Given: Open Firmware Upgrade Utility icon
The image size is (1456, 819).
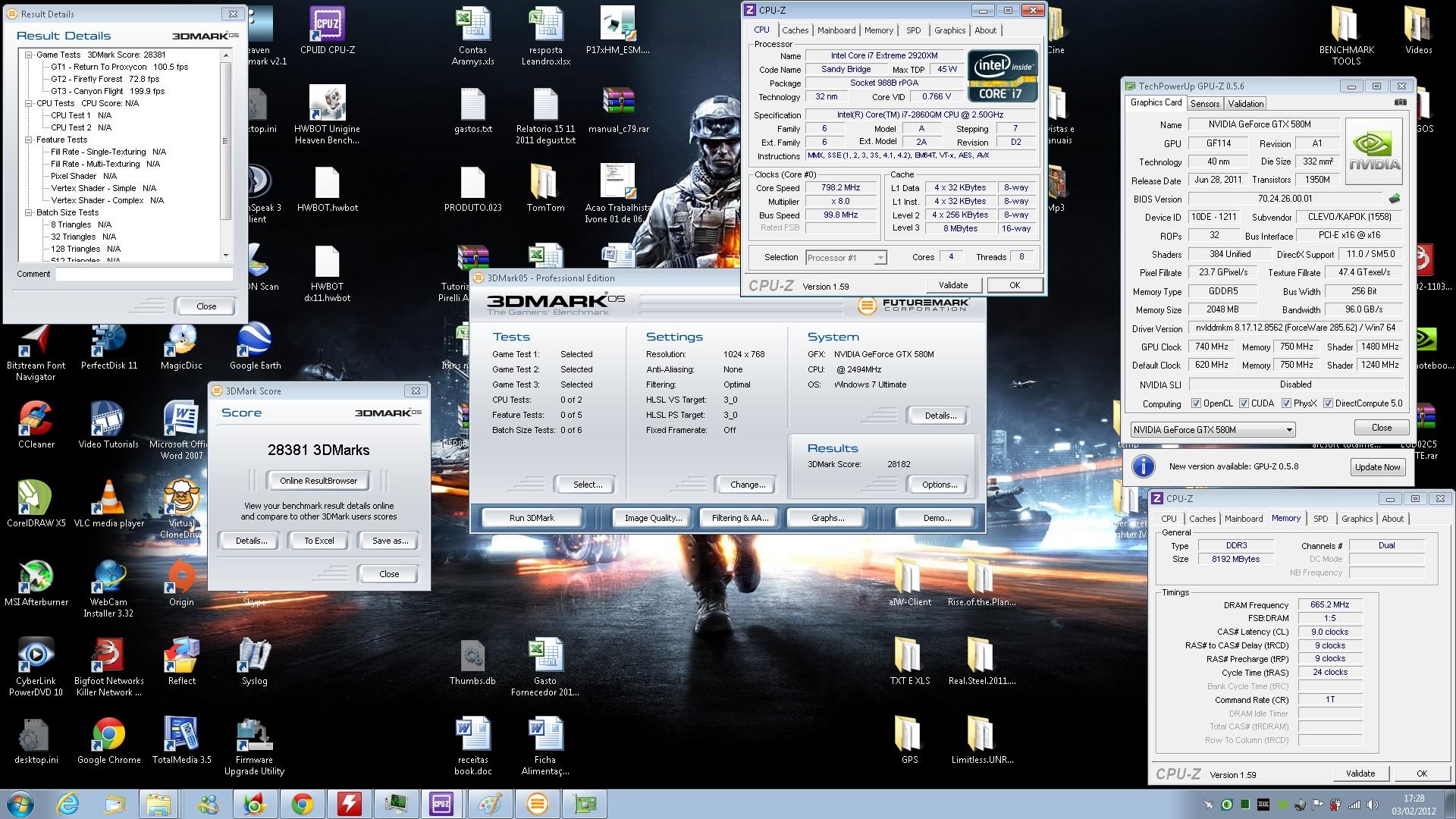Looking at the screenshot, I should click(x=255, y=746).
